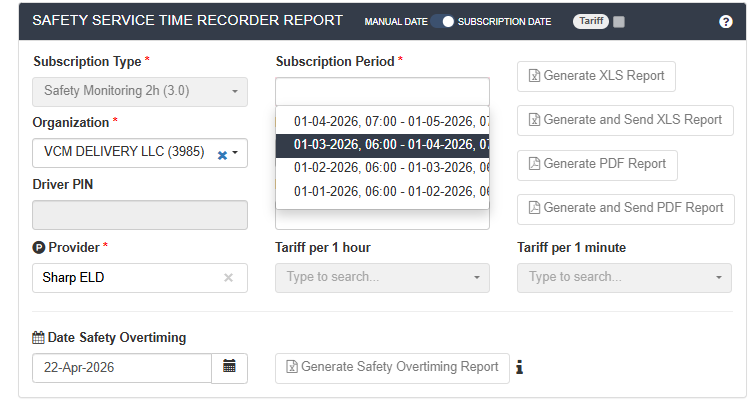Click Generate XLS Report button
Image resolution: width=756 pixels, height=412 pixels.
tap(596, 76)
